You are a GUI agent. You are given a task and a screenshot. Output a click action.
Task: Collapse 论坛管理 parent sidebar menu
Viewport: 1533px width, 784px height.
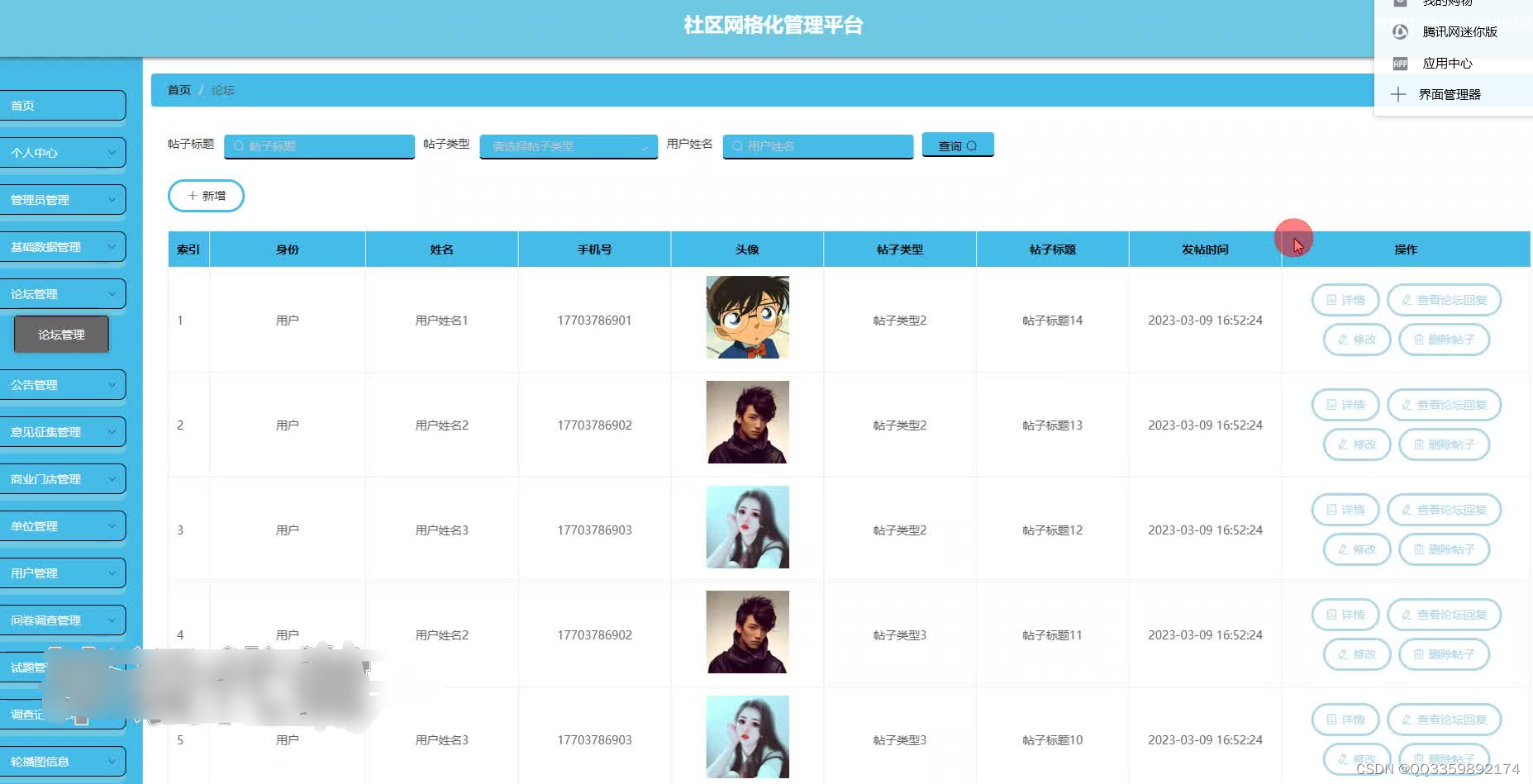63,294
